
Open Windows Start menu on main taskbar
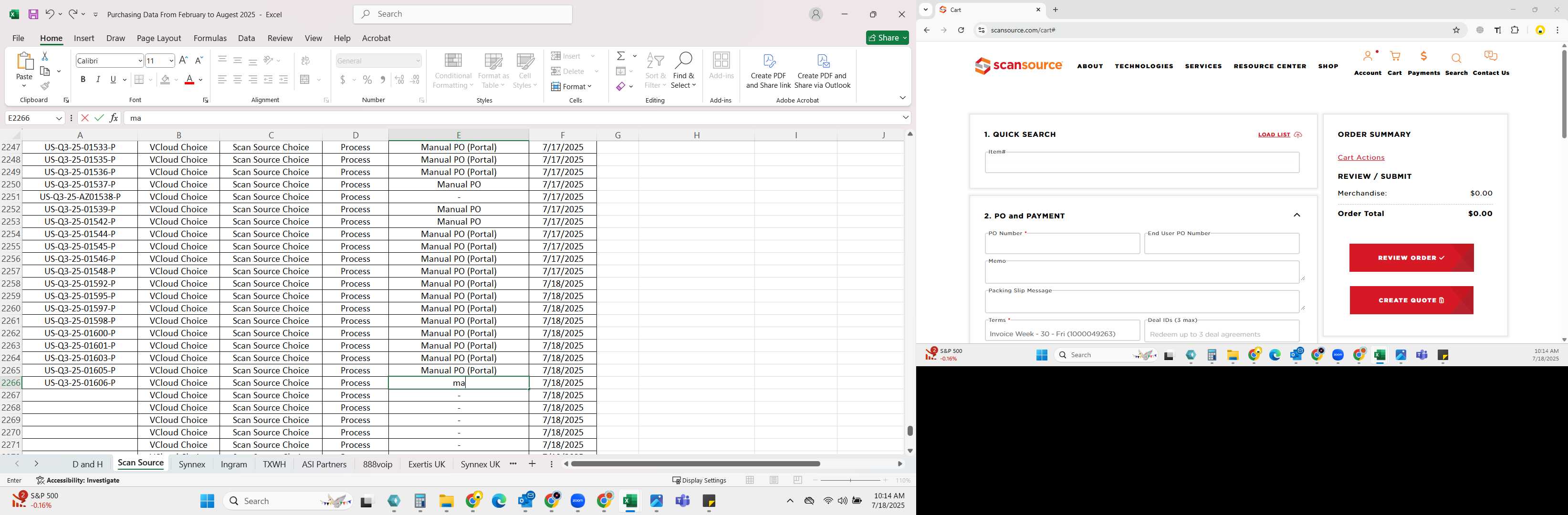pyautogui.click(x=208, y=501)
